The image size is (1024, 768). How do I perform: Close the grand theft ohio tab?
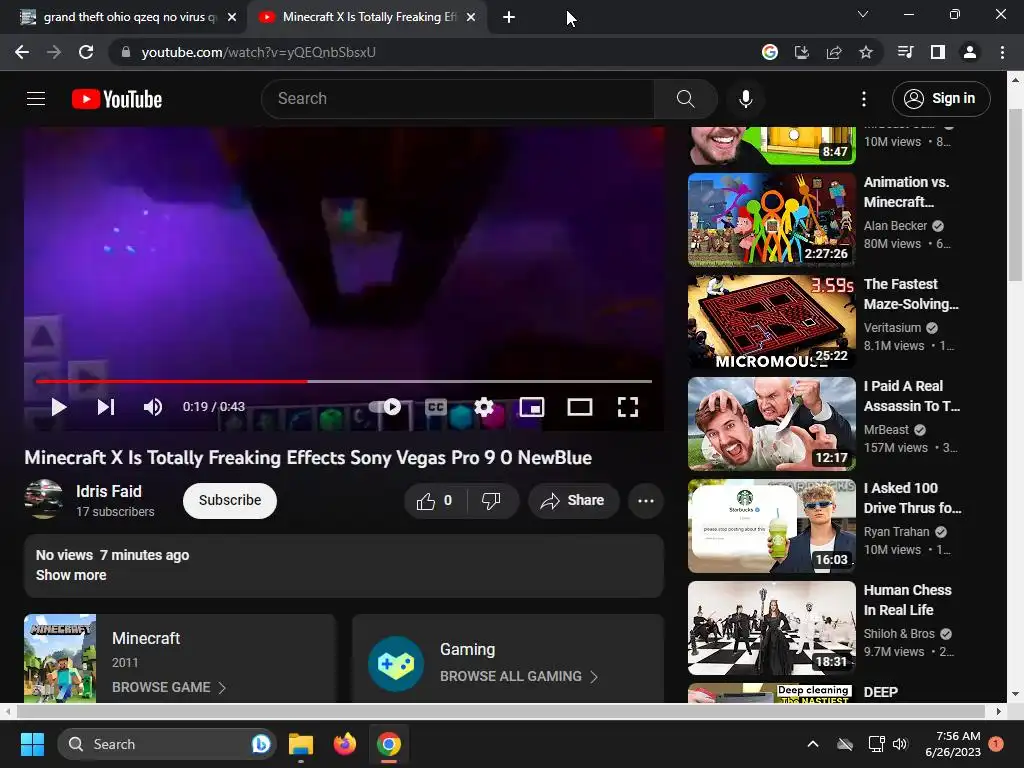pyautogui.click(x=232, y=17)
